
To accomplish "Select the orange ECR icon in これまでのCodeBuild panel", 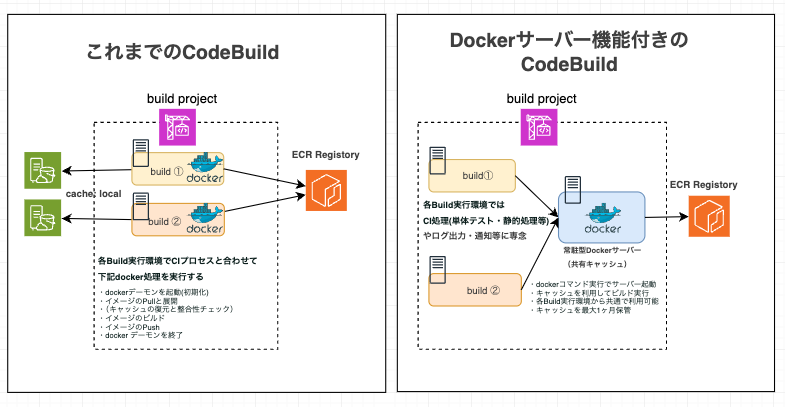I will pyautogui.click(x=326, y=190).
